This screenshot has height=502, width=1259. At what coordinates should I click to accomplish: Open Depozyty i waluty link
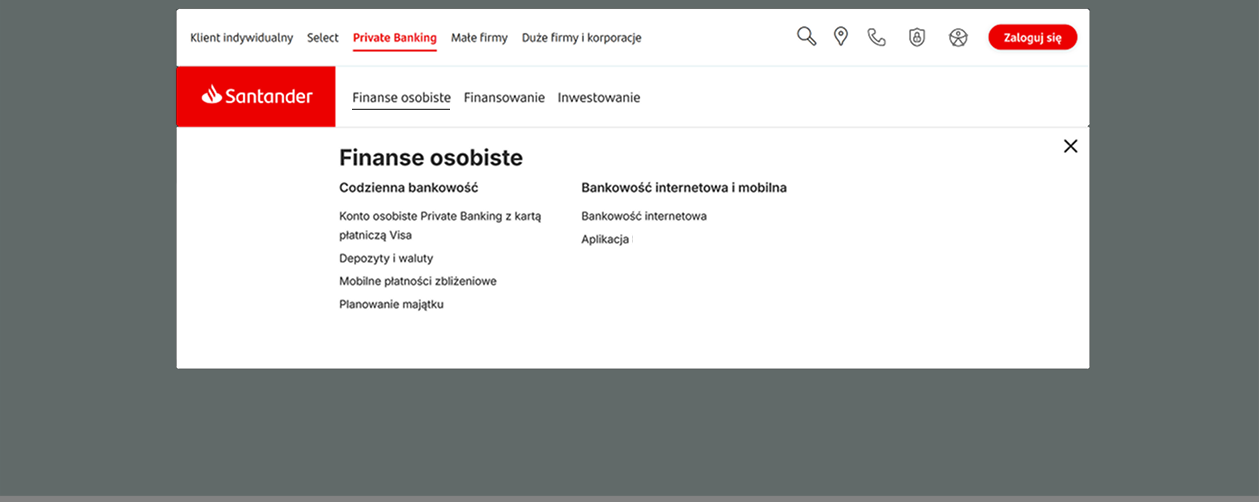(x=386, y=258)
